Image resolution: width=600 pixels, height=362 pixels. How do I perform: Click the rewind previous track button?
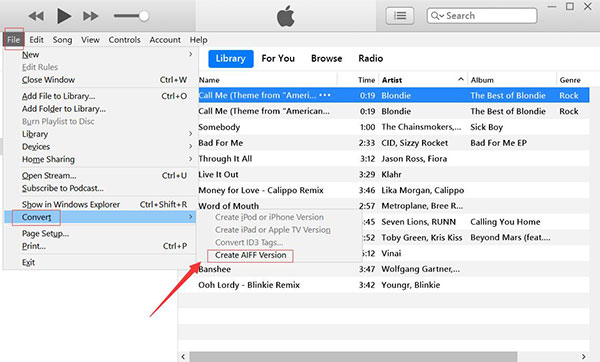36,16
